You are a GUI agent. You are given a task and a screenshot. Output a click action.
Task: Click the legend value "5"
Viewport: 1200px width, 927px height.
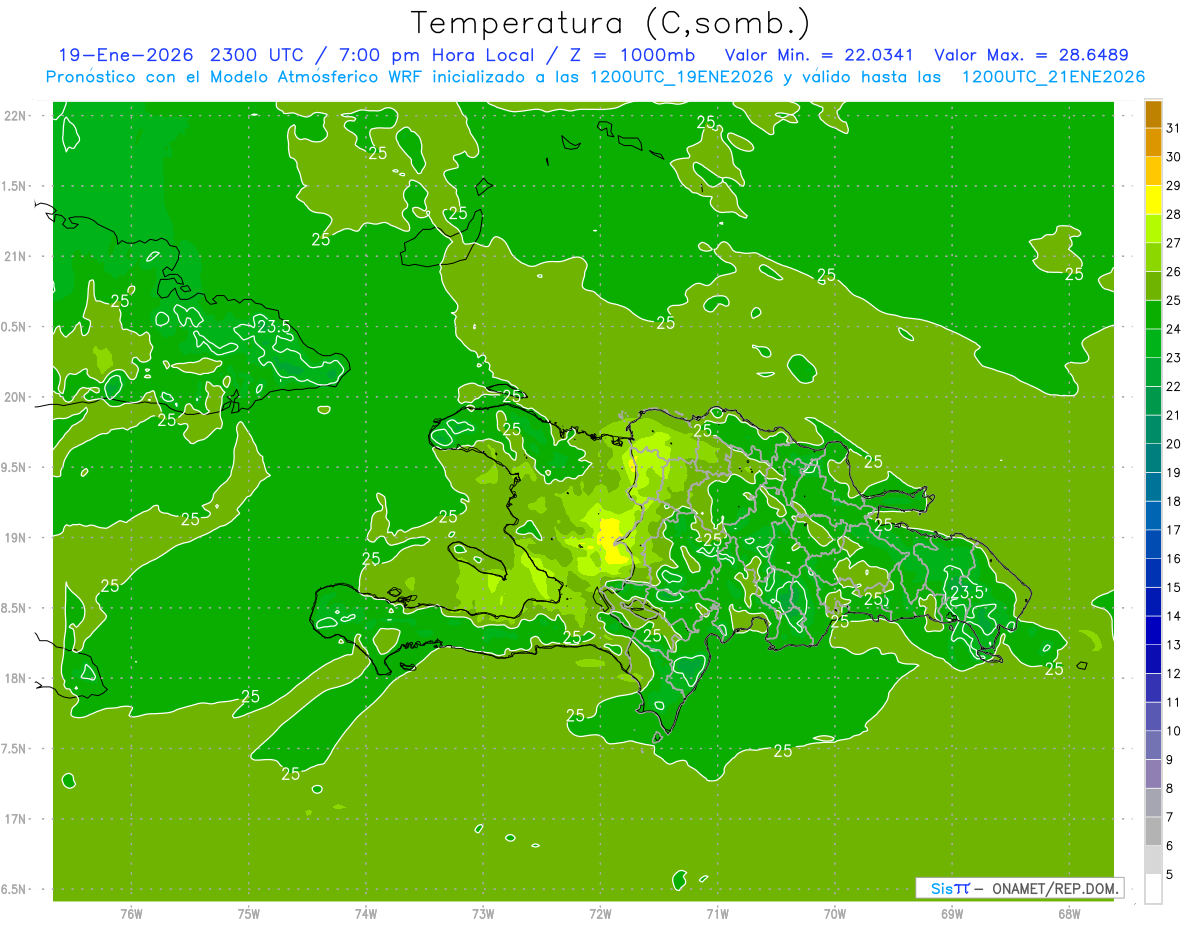click(1170, 875)
